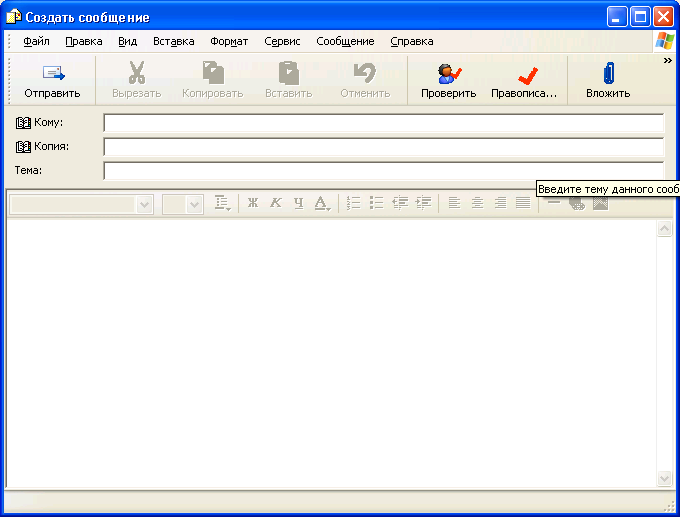Open address book icon next to Кому

[23, 123]
